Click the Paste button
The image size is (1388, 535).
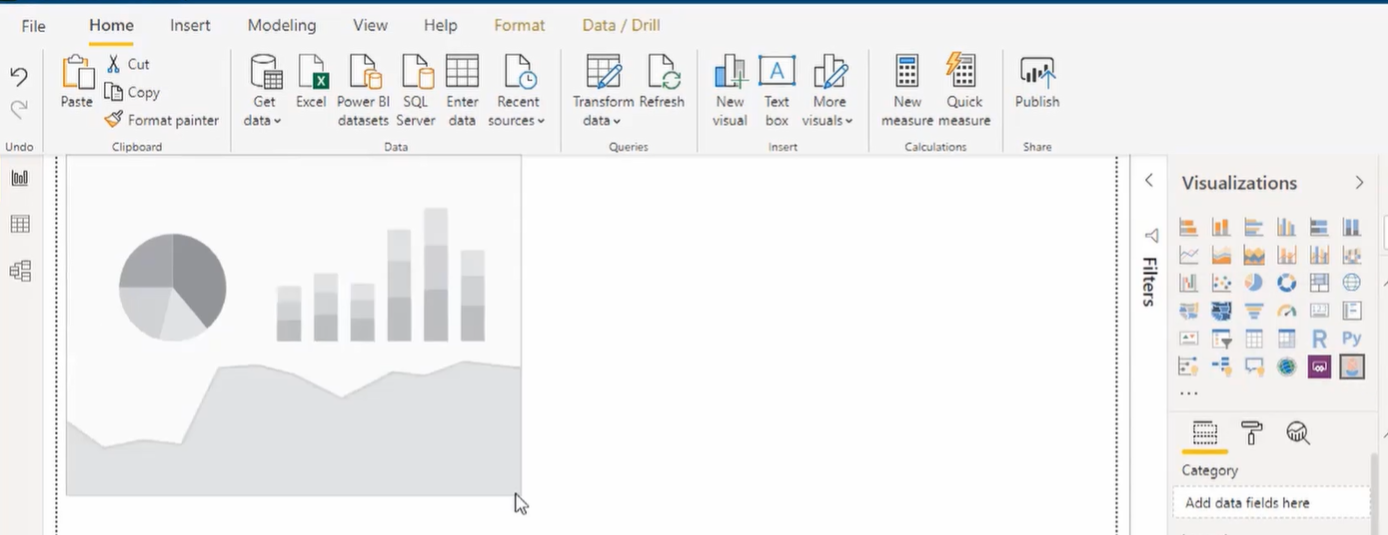coord(77,82)
